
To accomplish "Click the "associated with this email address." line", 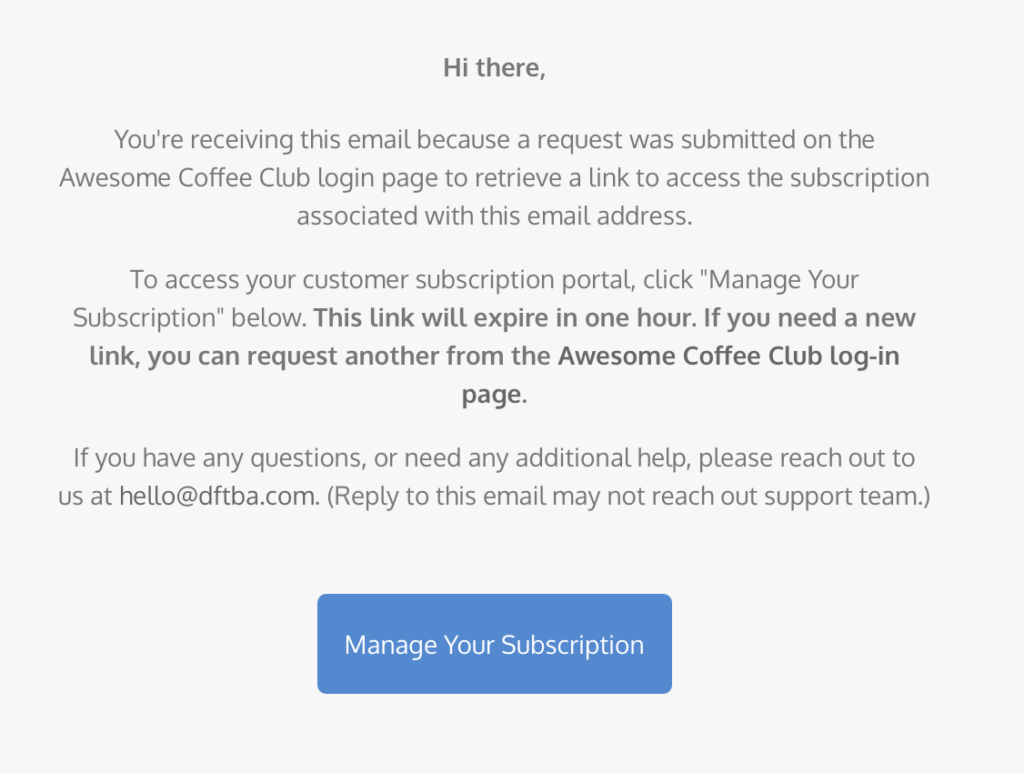I will [494, 215].
